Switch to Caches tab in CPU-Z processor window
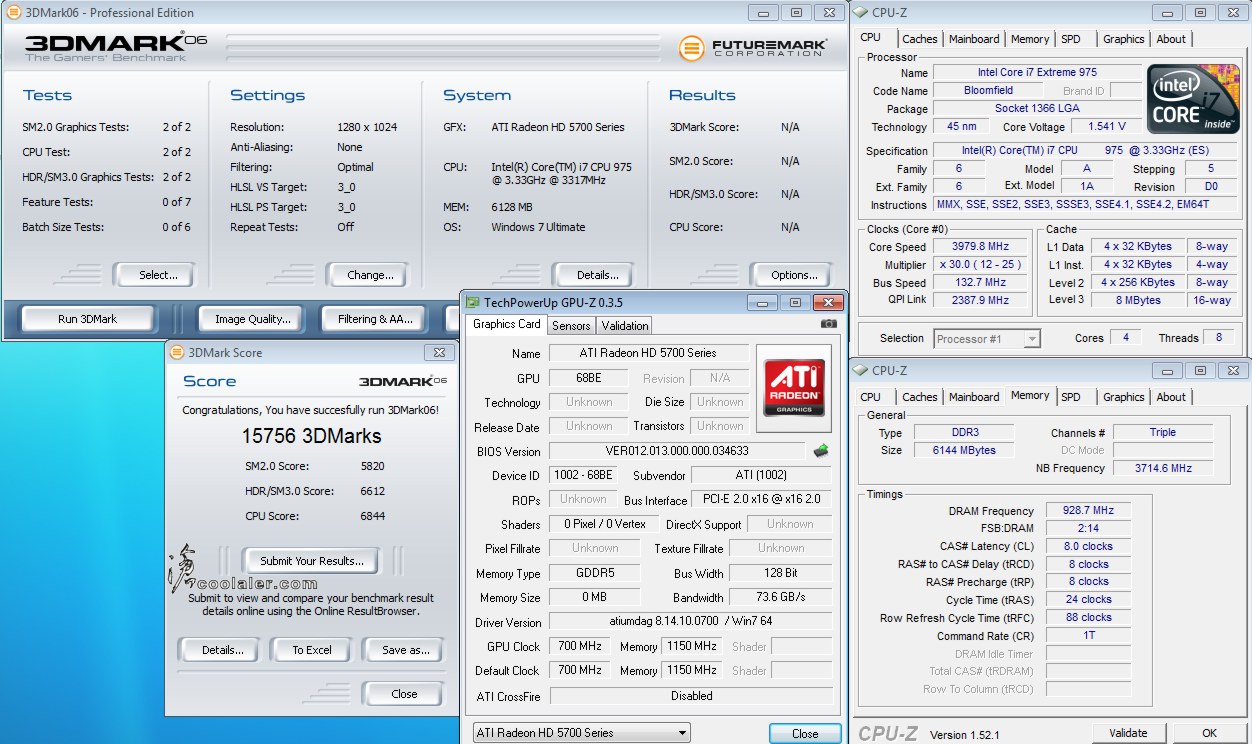This screenshot has width=1252, height=744. pyautogui.click(x=920, y=39)
